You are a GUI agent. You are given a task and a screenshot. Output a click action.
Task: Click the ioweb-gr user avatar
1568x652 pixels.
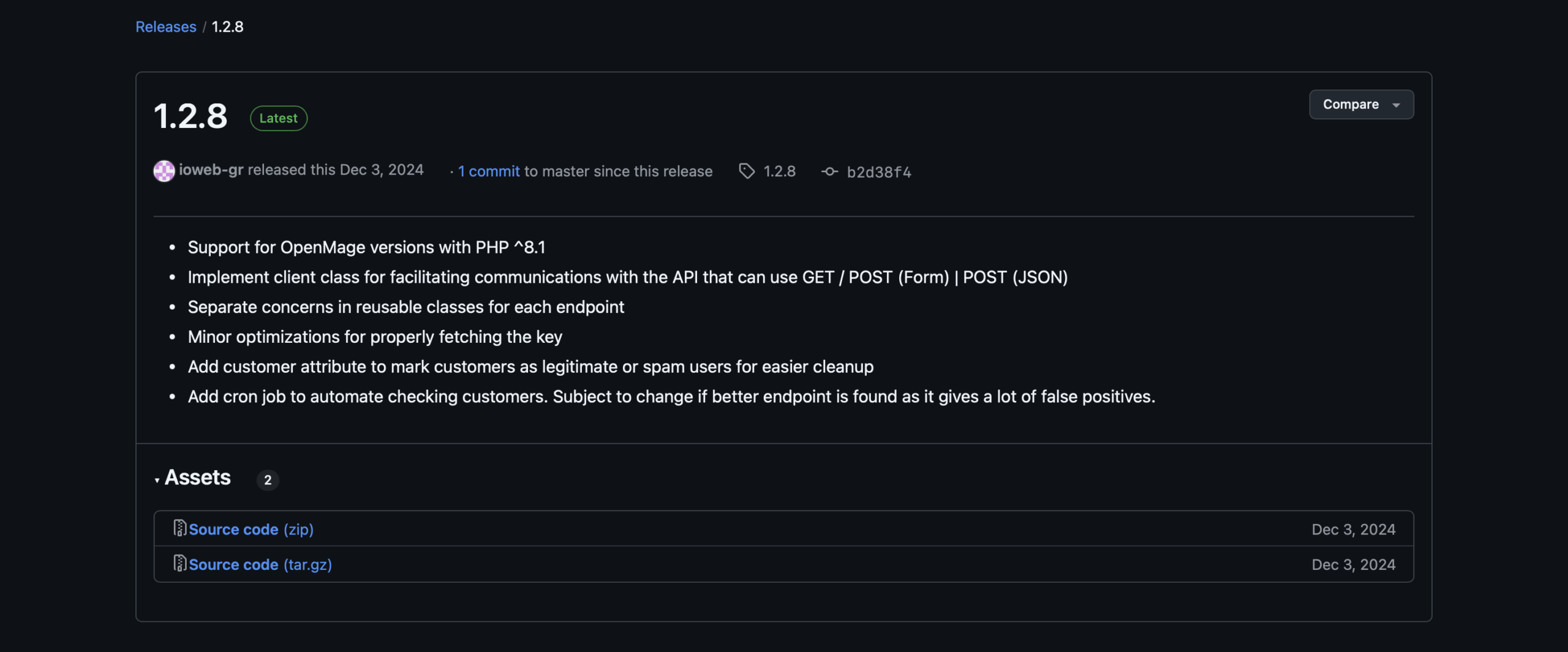[x=164, y=171]
